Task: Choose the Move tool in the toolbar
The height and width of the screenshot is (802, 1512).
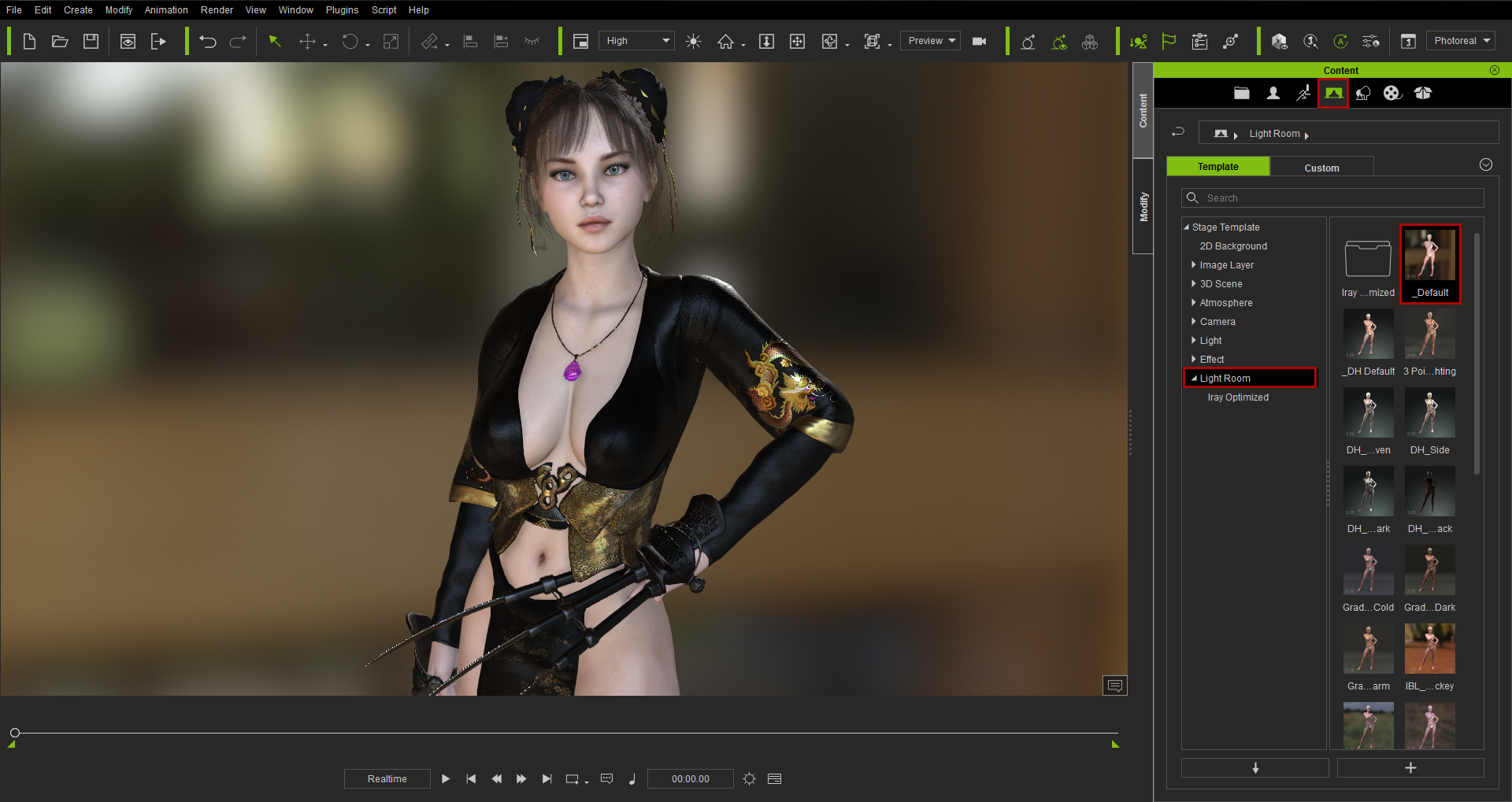Action: (307, 41)
